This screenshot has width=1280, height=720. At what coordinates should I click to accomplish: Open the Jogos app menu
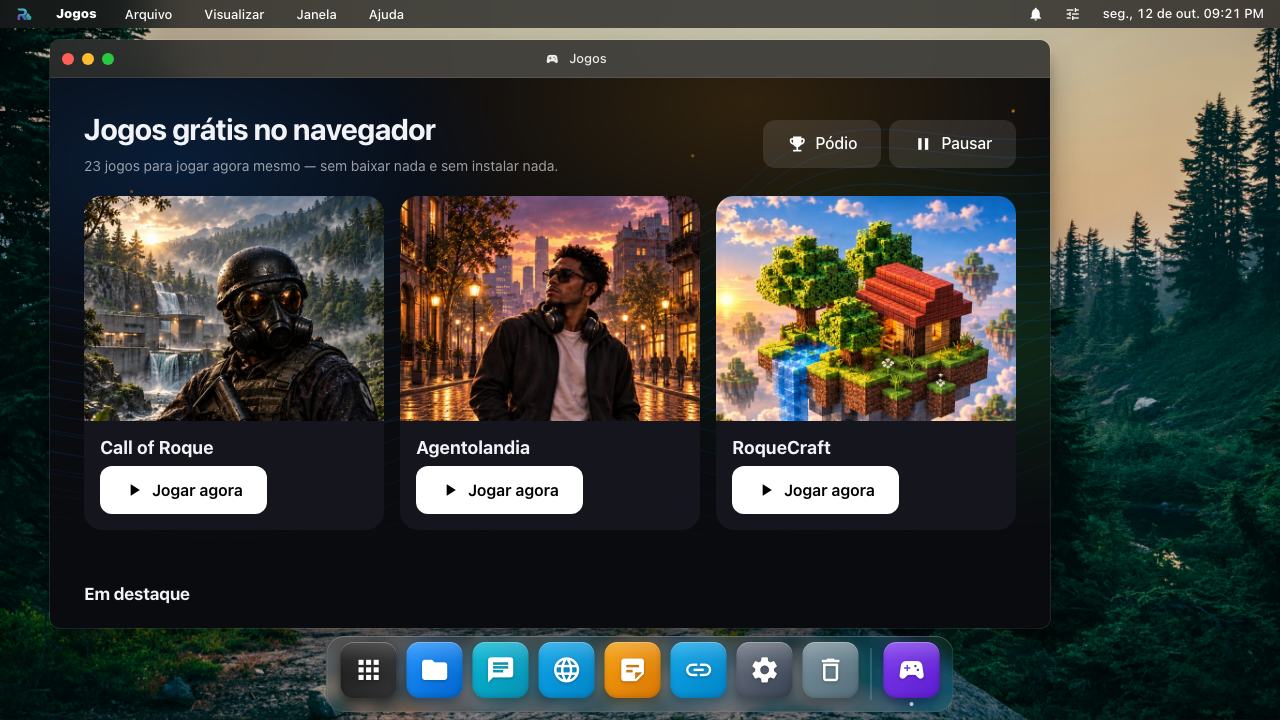[77, 14]
